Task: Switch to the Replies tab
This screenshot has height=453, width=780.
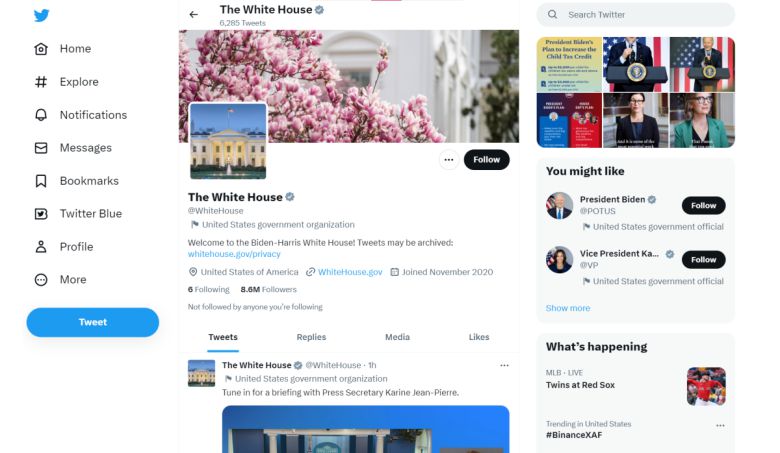Action: point(311,337)
